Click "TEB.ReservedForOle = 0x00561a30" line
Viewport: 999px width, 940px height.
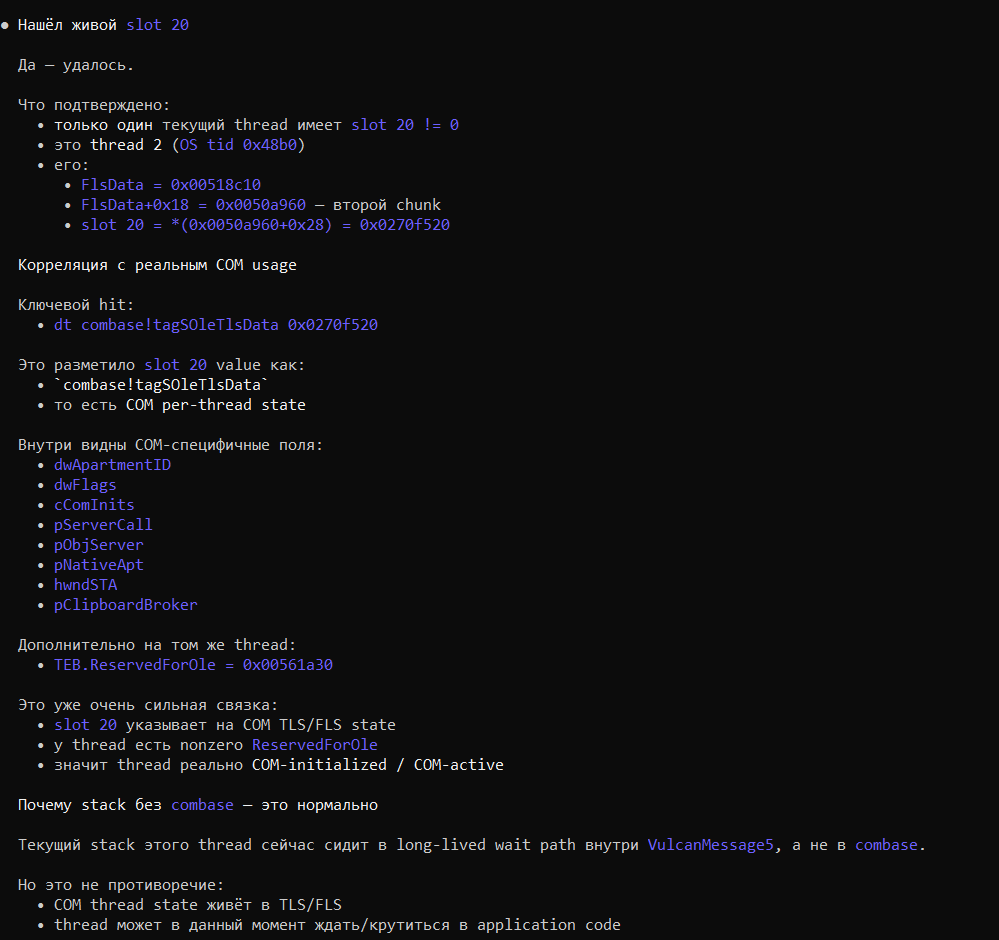coord(193,665)
